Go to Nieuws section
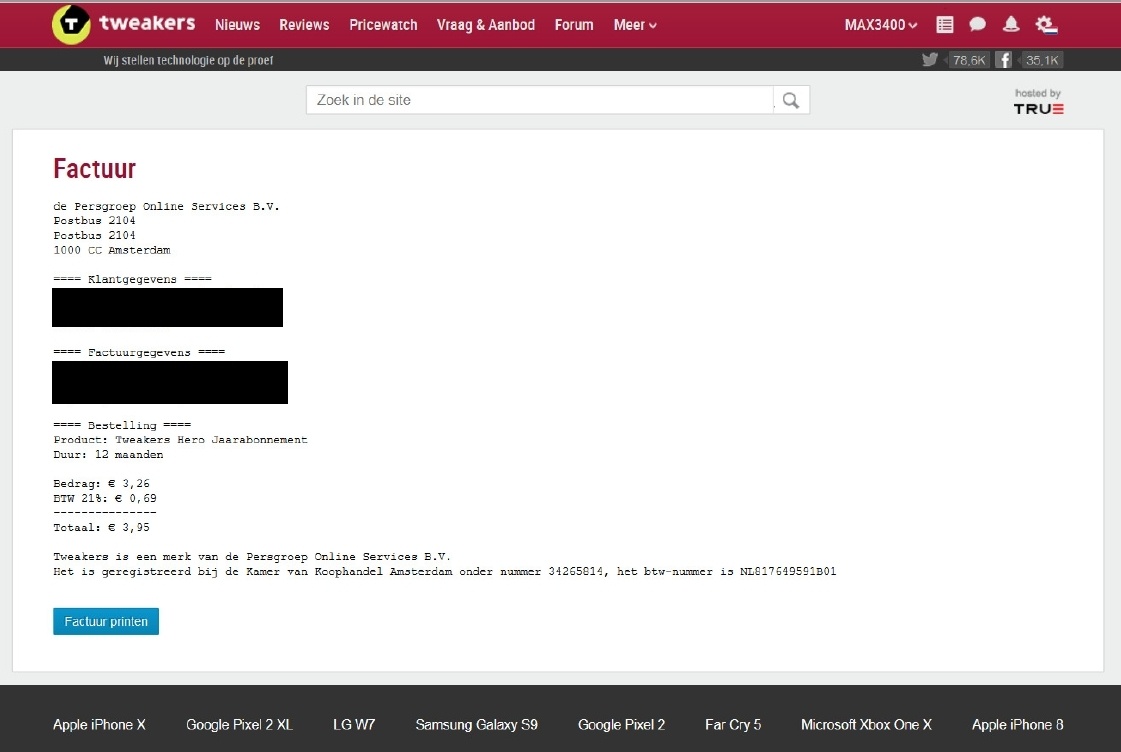 click(237, 25)
